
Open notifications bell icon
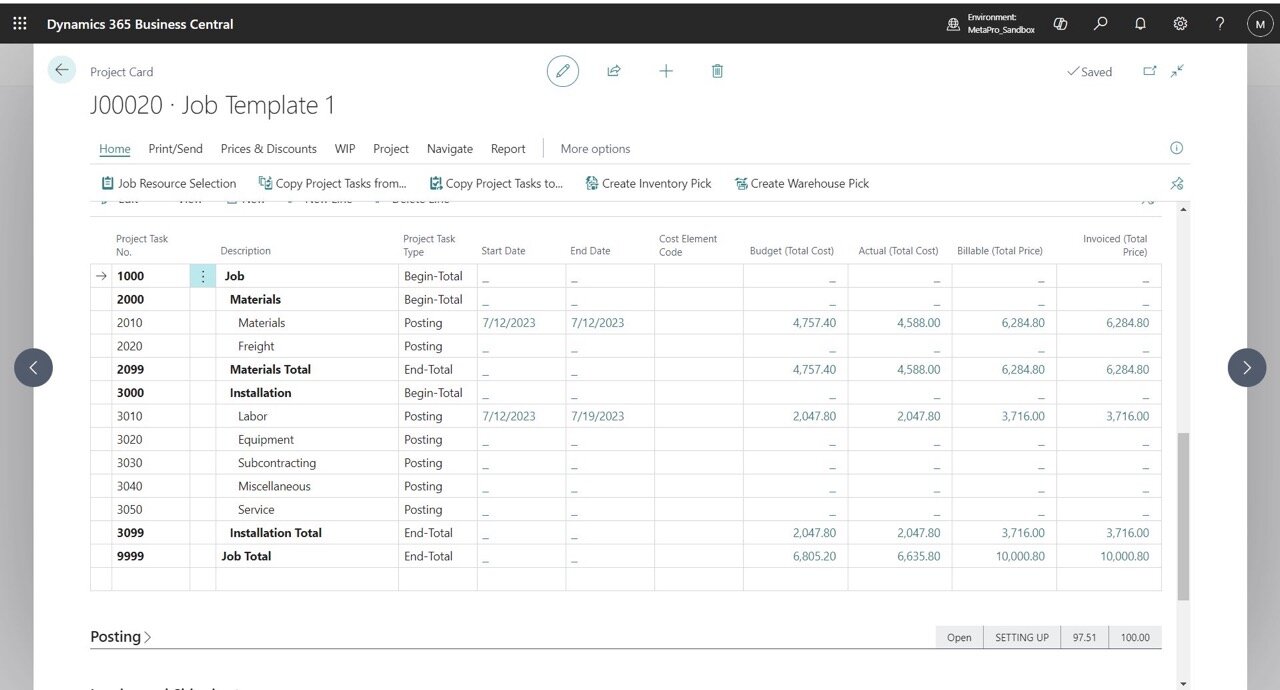pyautogui.click(x=1140, y=24)
